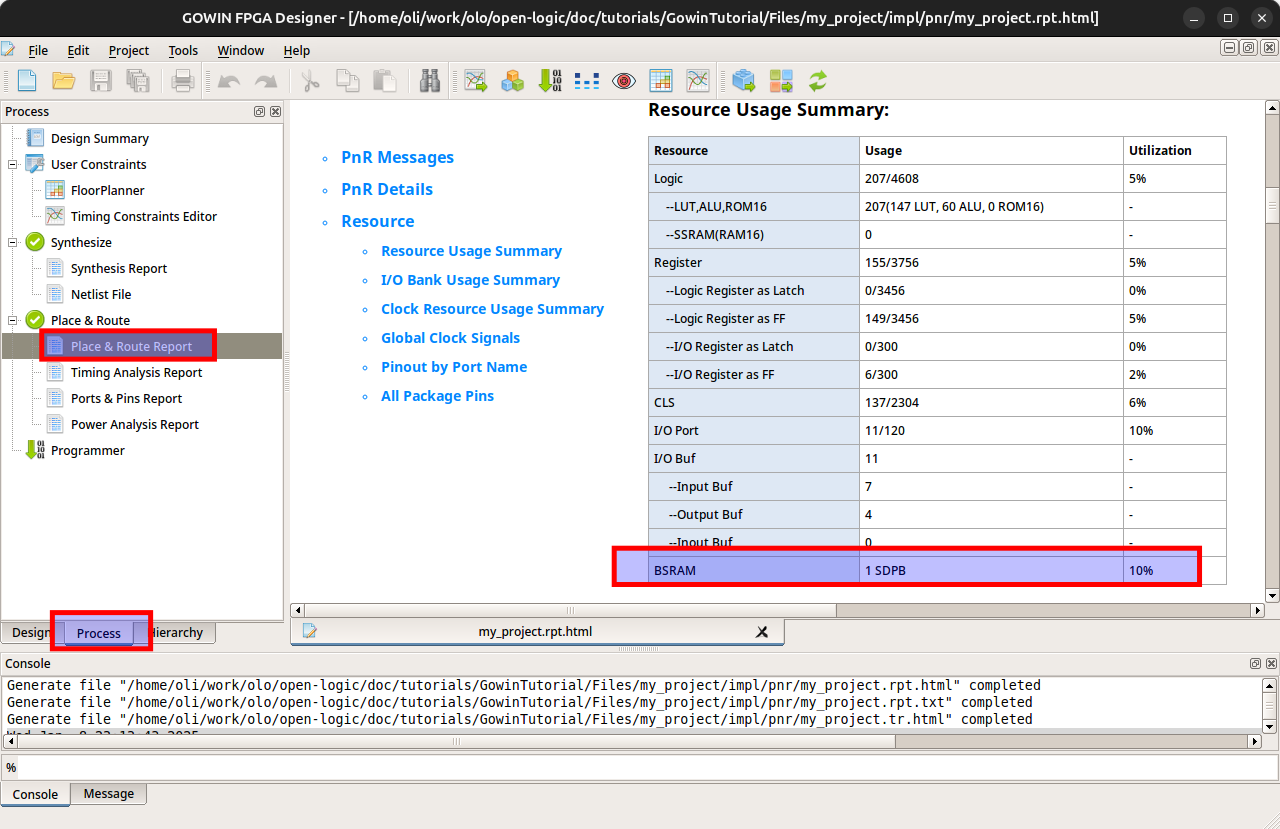Click the Console command input field
Viewport: 1280px width, 829px height.
[647, 768]
